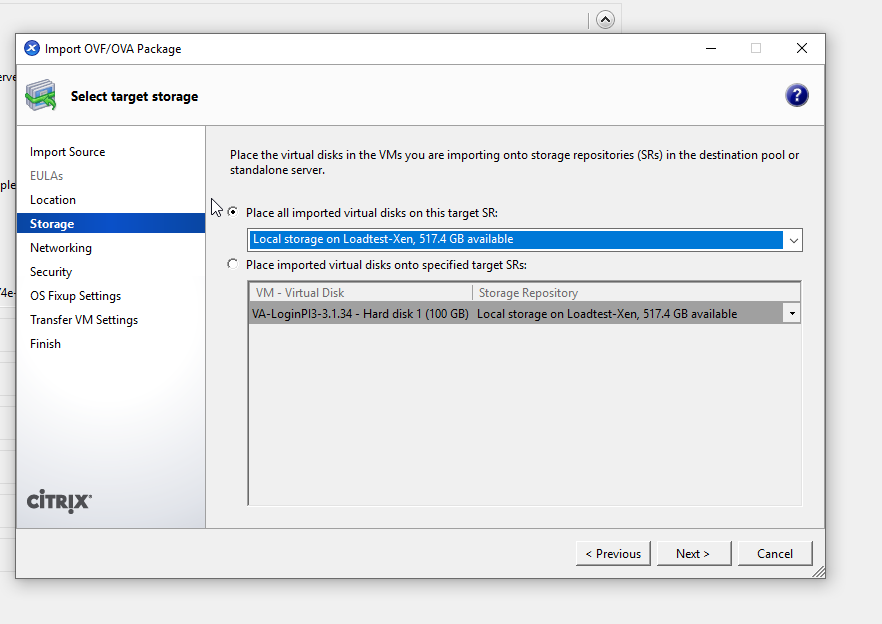882x624 pixels.
Task: Click the Next button
Action: click(694, 554)
